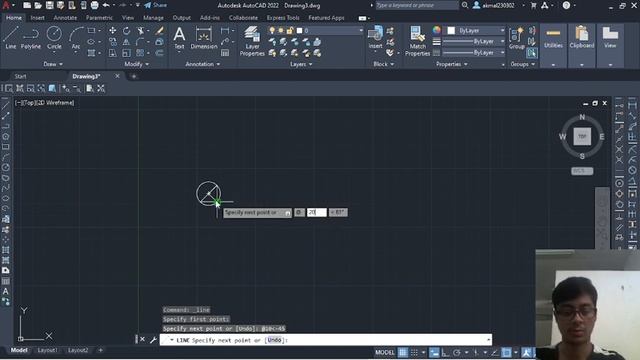Select the Polyline tool
Screen dimensions: 640x360
(31, 38)
